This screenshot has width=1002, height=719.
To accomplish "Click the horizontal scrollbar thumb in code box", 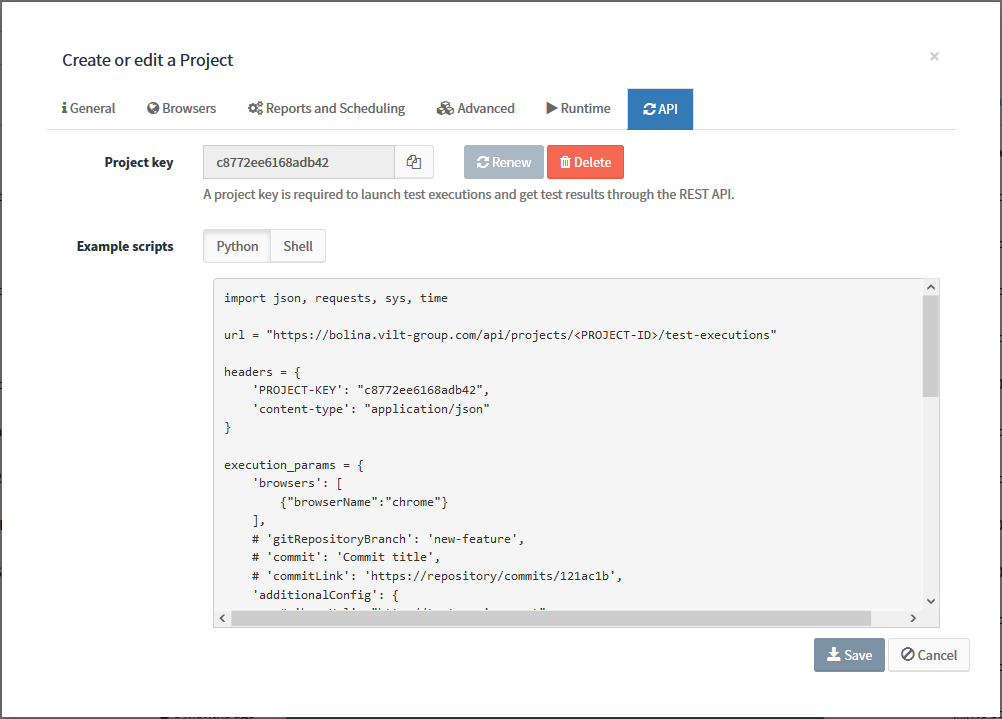I will tap(551, 618).
